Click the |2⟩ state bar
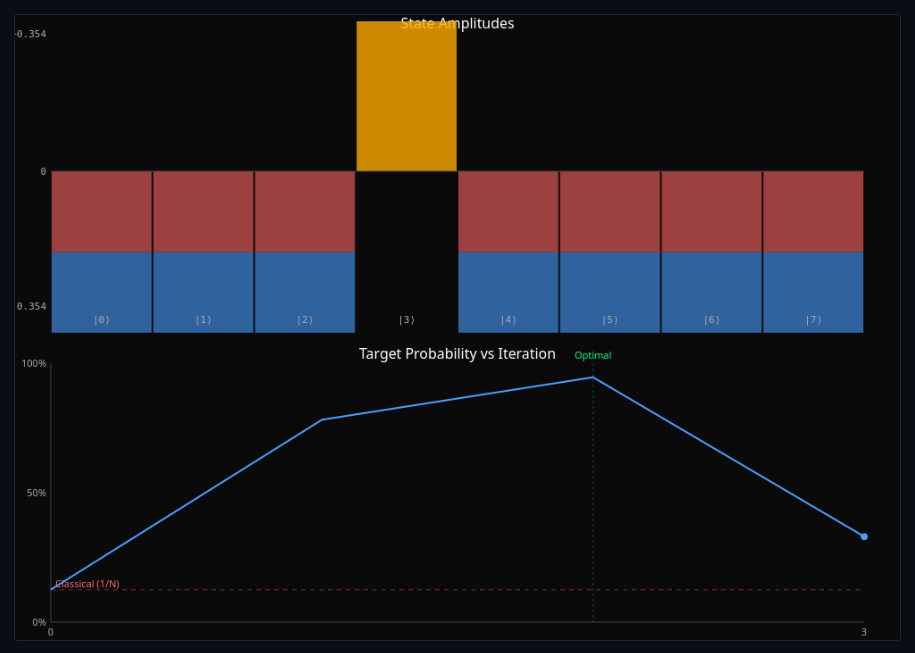 pos(304,250)
